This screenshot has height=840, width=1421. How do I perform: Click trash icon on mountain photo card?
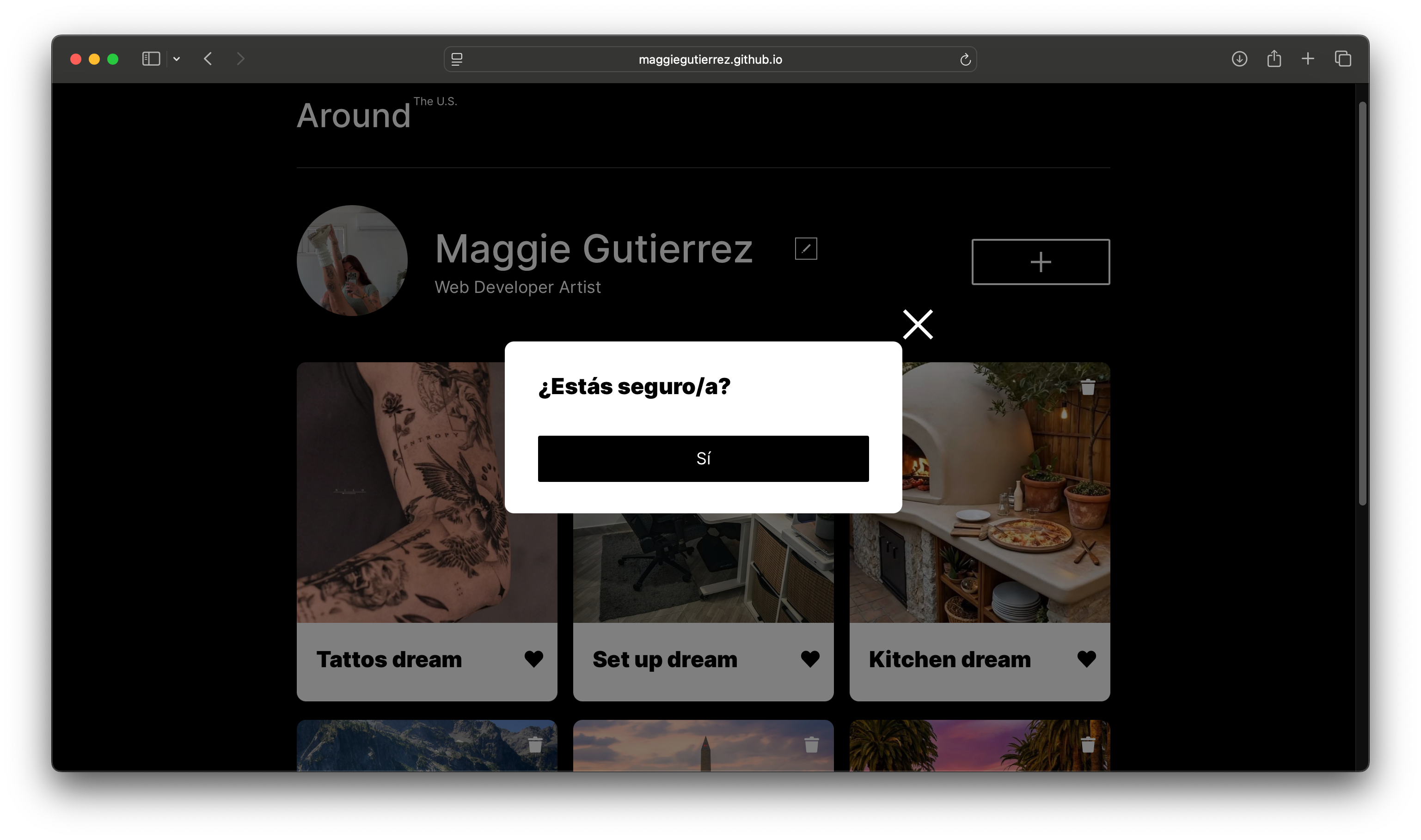click(x=535, y=744)
